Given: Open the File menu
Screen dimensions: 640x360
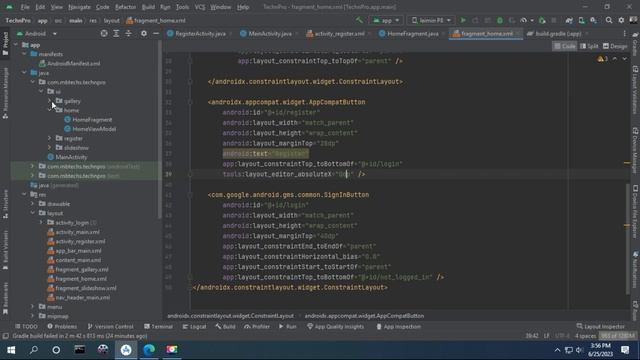Looking at the screenshot, I should coord(25,7).
